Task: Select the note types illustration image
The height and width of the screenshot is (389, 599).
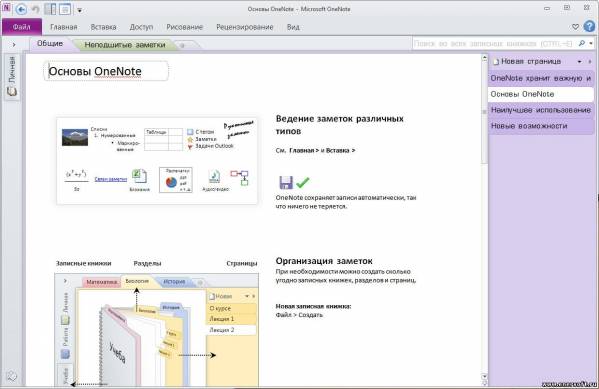Action: [157, 160]
